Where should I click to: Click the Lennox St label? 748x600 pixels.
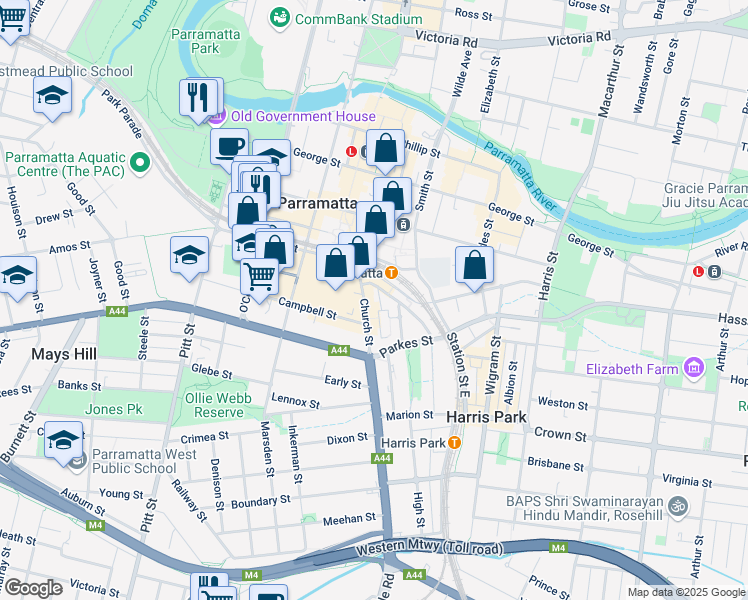295,401
